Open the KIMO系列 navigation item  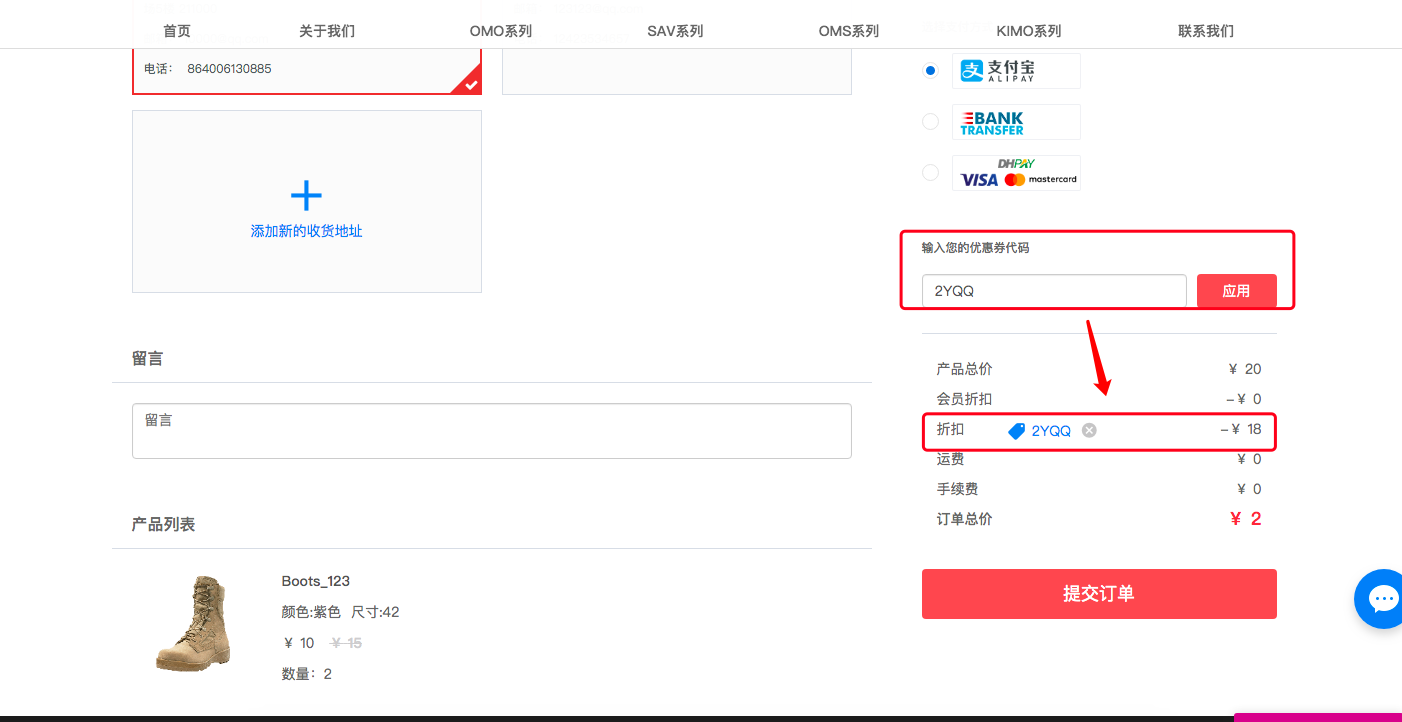click(1028, 31)
